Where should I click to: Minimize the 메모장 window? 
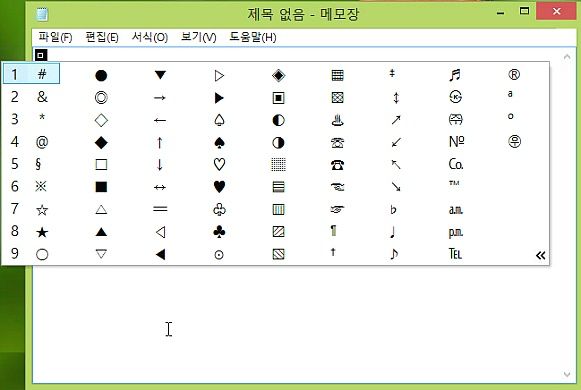501,12
